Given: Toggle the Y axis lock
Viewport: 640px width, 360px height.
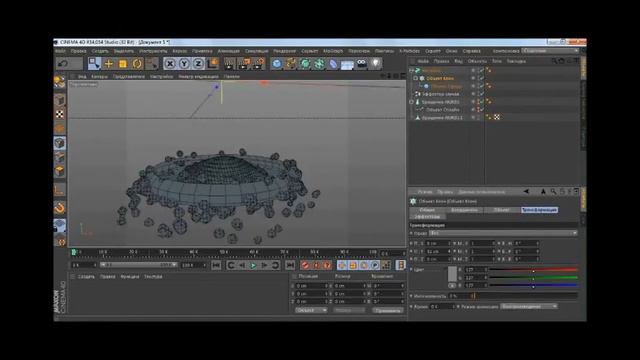Looking at the screenshot, I should (184, 64).
